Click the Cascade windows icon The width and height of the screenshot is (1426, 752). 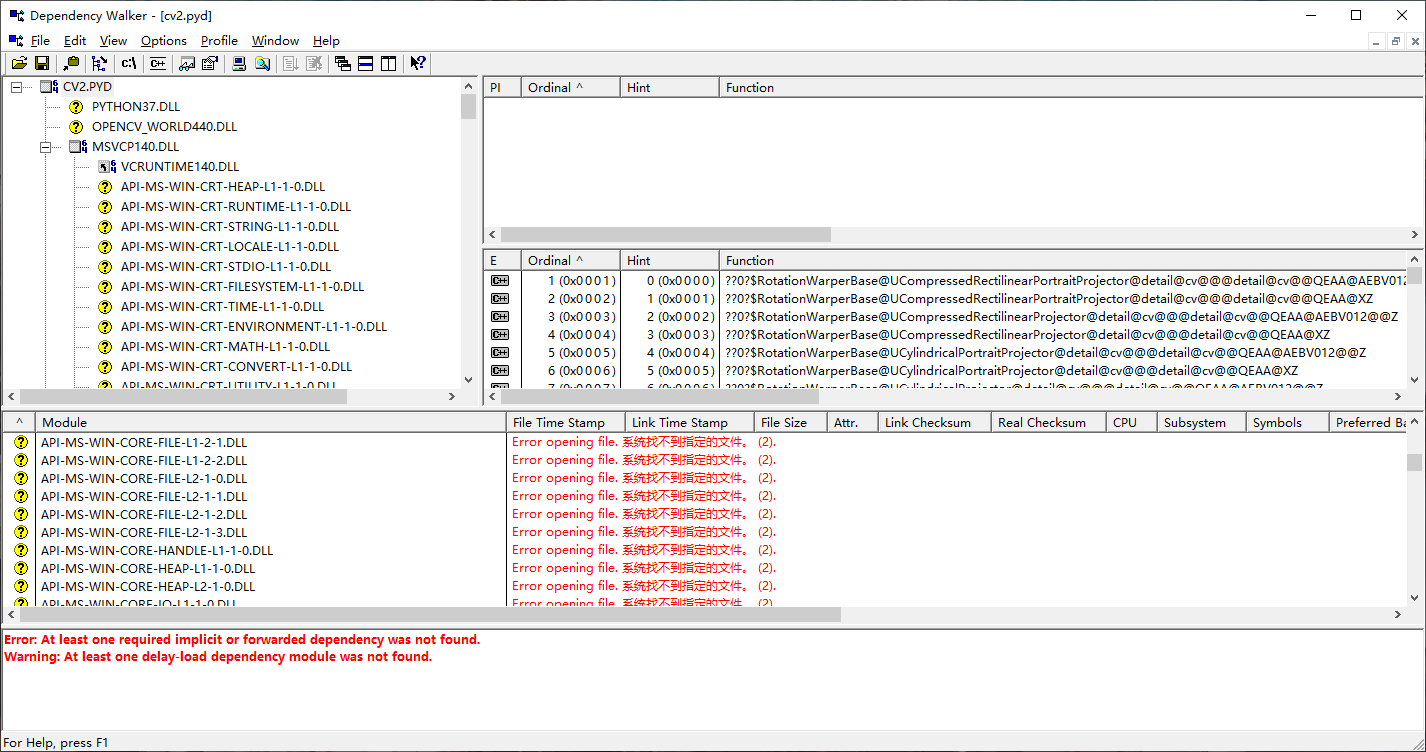343,63
